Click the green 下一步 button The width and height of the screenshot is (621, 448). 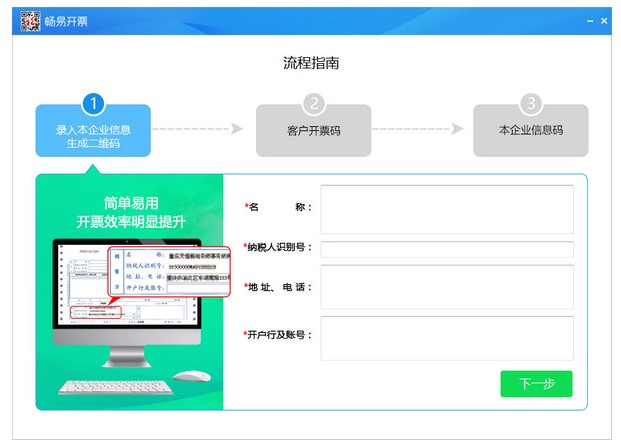tap(536, 383)
